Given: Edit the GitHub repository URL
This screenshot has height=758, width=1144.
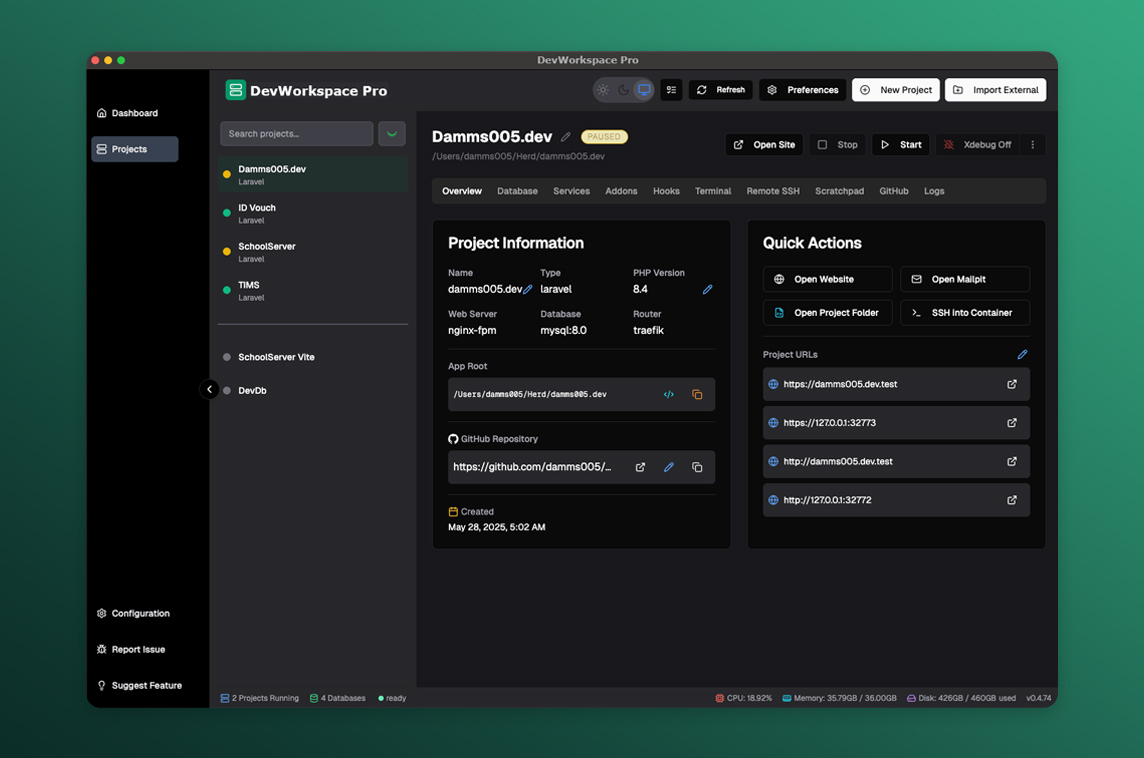Looking at the screenshot, I should 669,467.
